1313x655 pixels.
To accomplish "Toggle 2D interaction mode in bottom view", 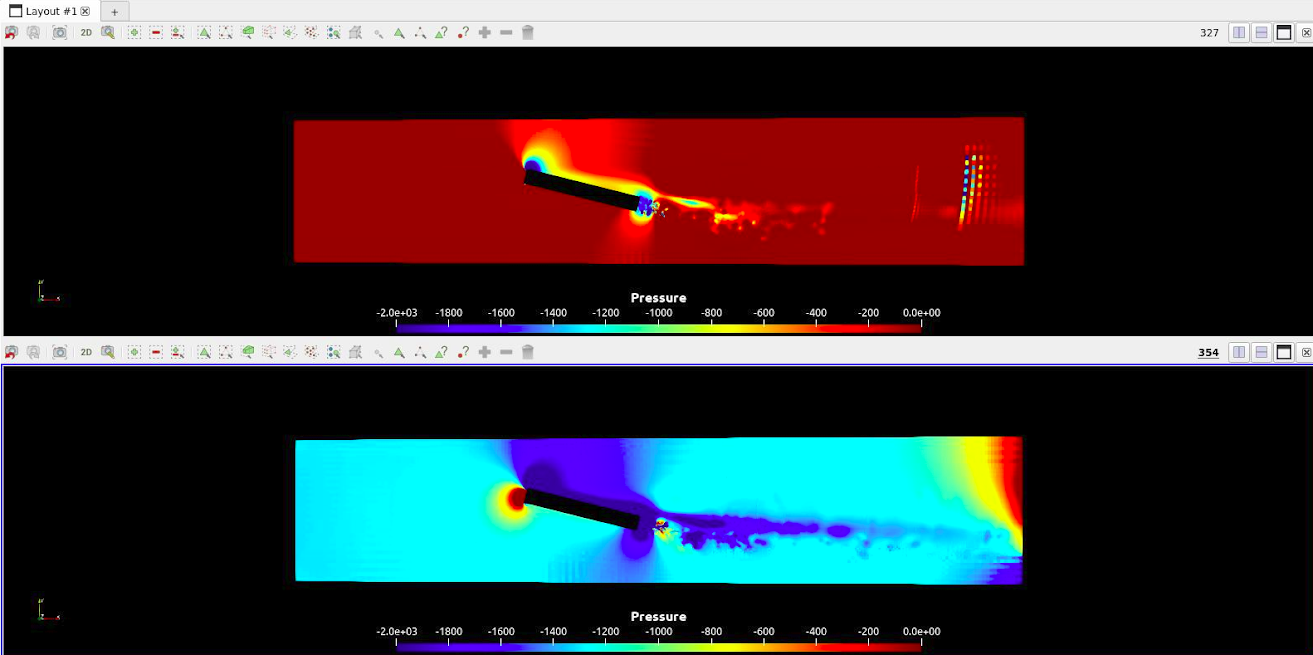I will coord(86,352).
